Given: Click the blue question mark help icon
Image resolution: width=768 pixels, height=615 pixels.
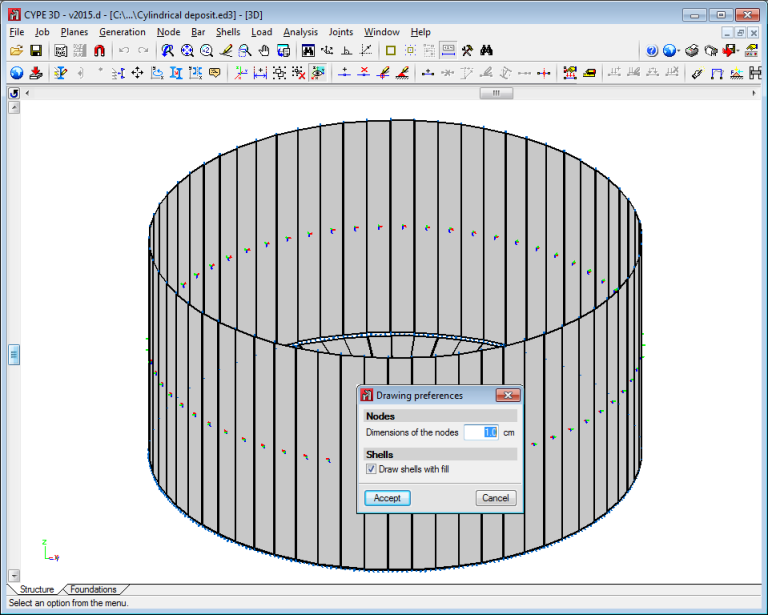Looking at the screenshot, I should coord(652,51).
